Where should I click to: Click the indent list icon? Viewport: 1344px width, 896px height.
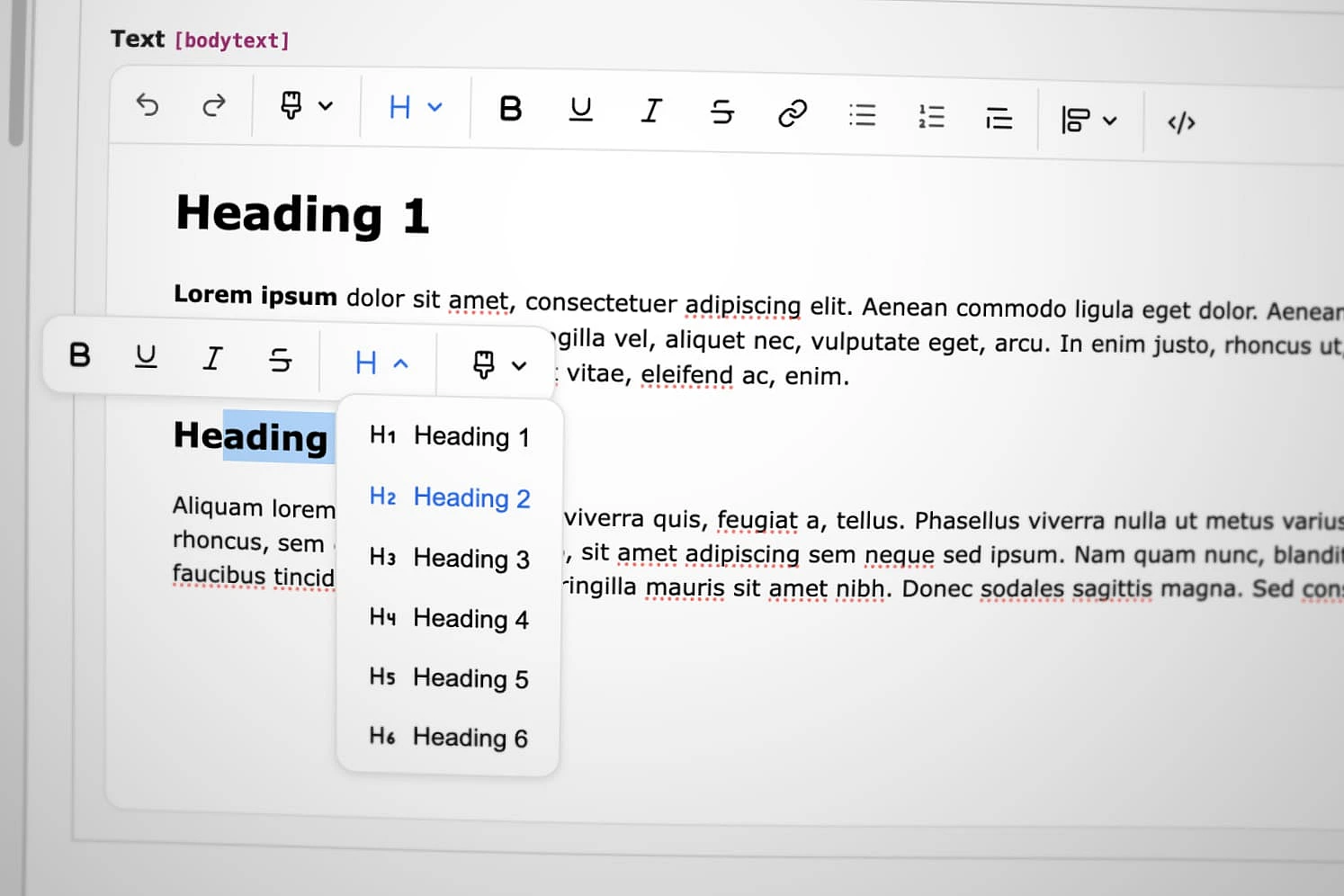(x=999, y=118)
